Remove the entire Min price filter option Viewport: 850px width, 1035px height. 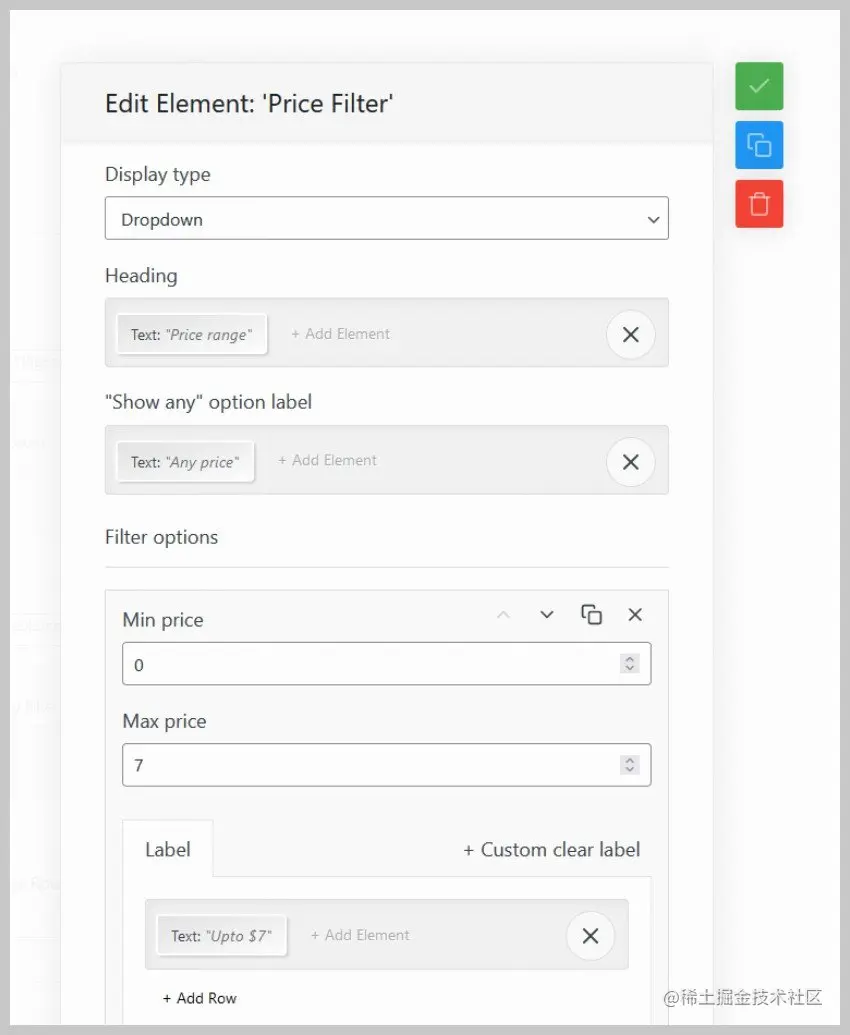[635, 615]
